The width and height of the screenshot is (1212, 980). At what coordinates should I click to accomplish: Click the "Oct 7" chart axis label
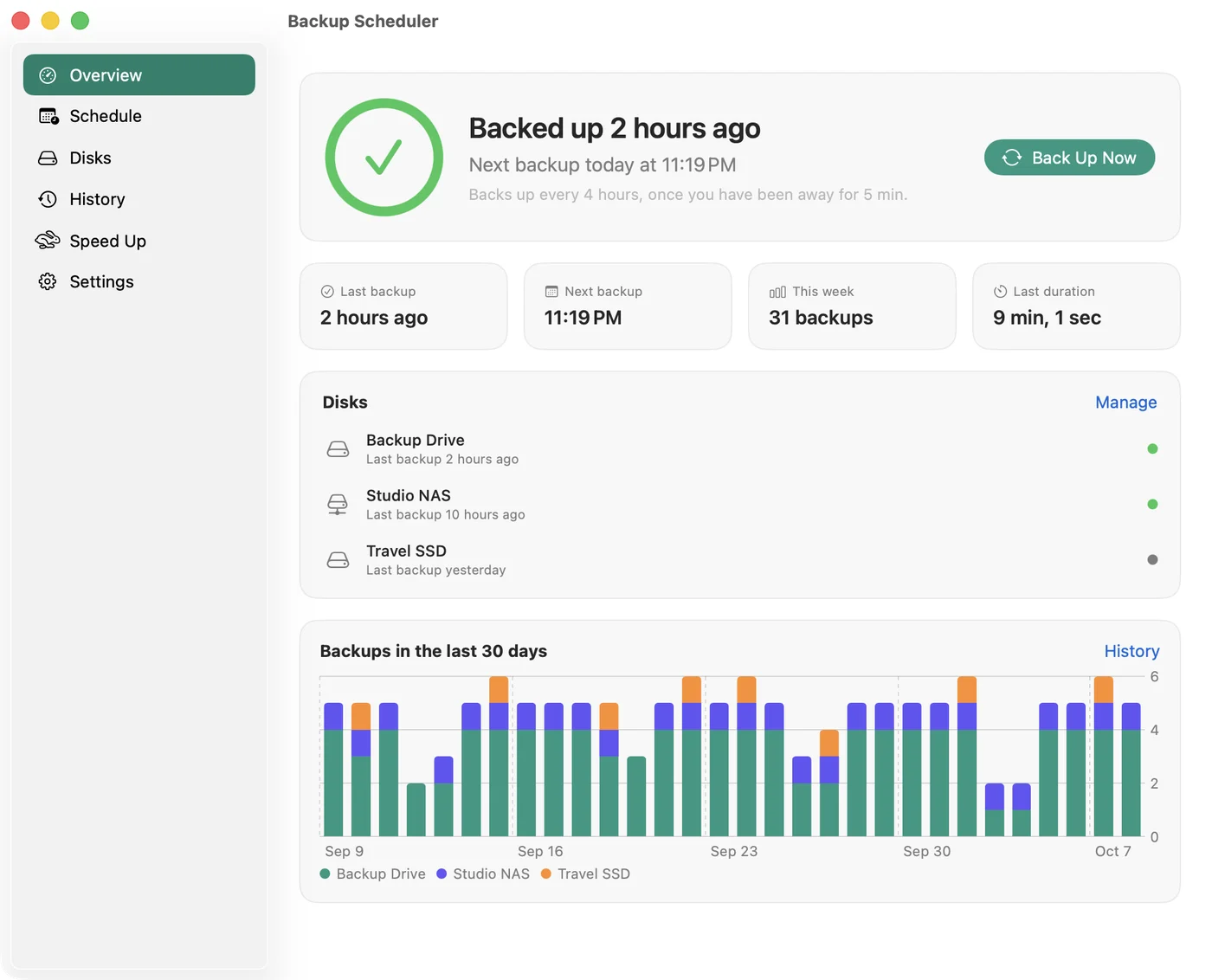pos(1112,851)
